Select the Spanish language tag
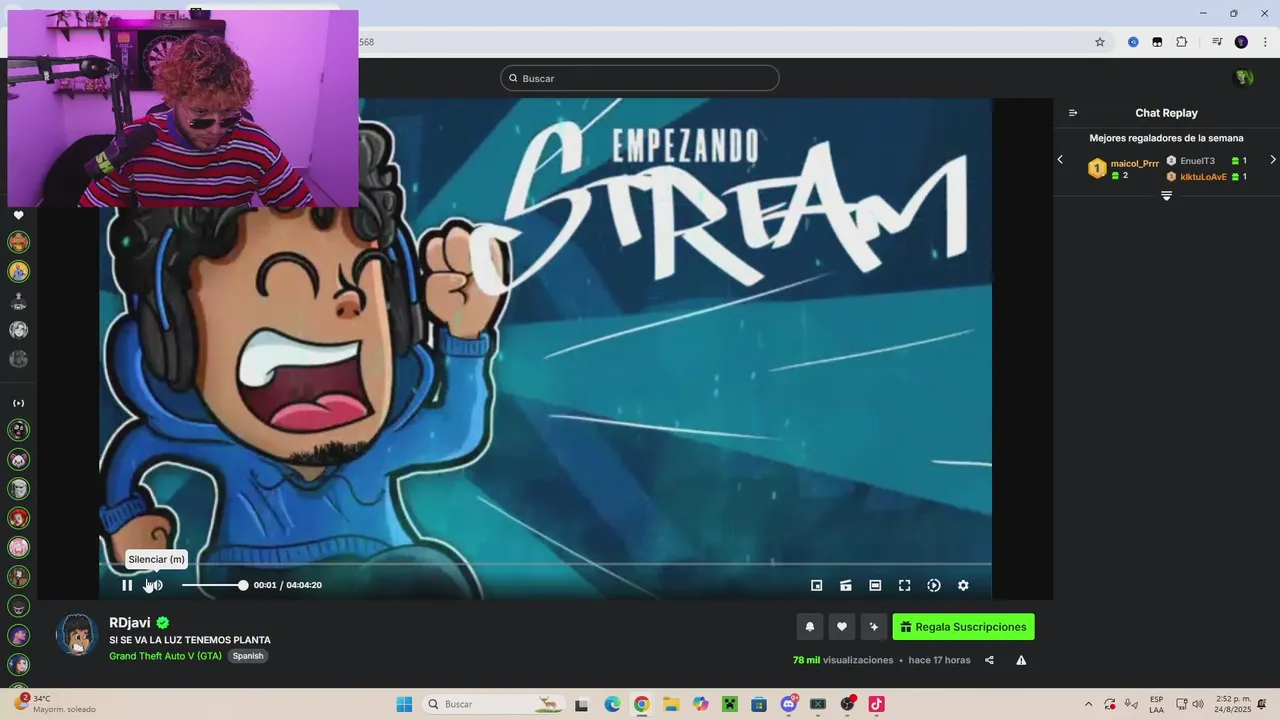Viewport: 1280px width, 720px height. click(248, 656)
